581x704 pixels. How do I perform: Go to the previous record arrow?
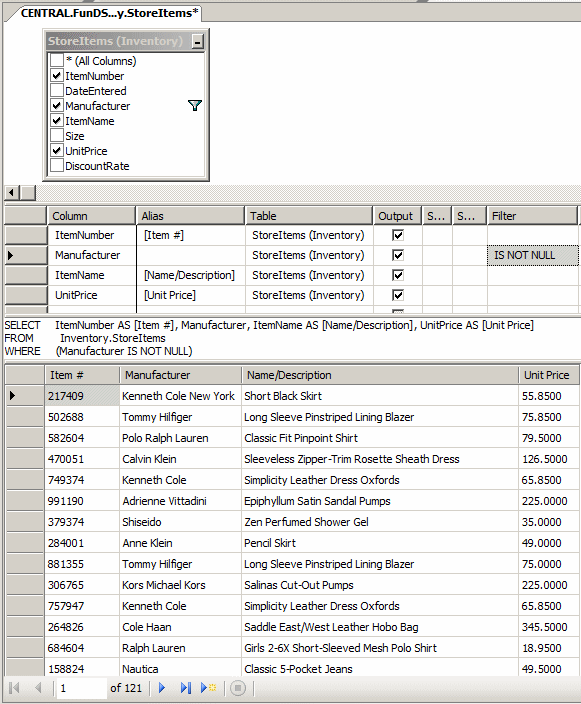pyautogui.click(x=39, y=688)
